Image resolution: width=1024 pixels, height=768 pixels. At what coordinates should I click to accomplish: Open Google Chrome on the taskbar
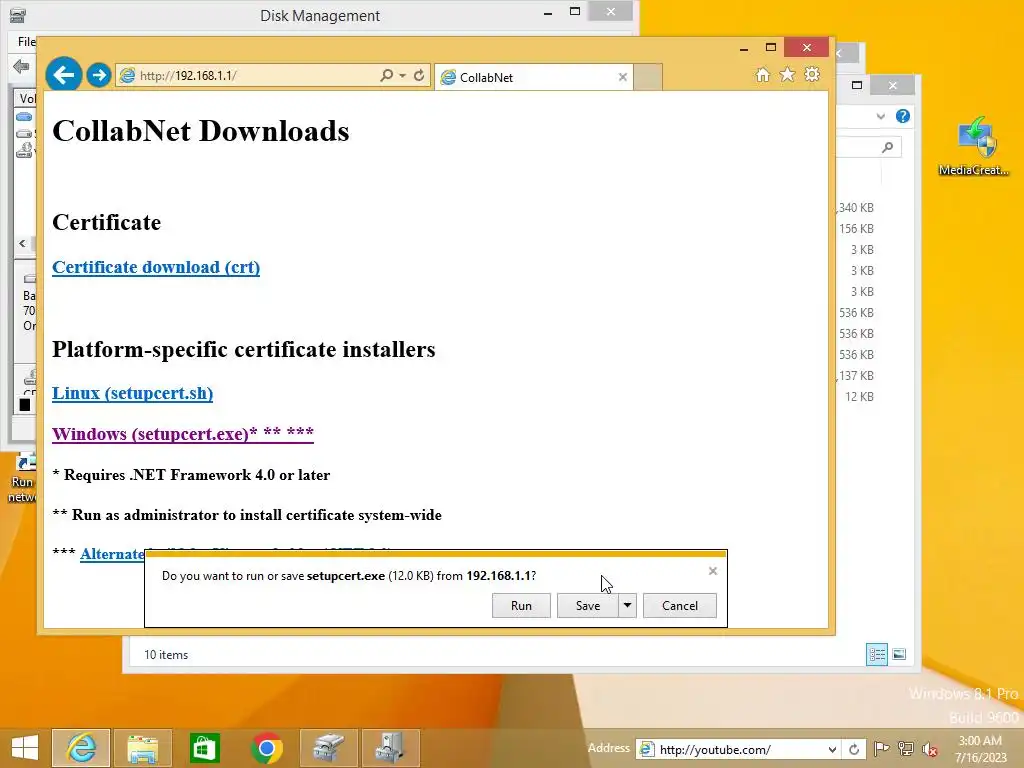coord(266,748)
